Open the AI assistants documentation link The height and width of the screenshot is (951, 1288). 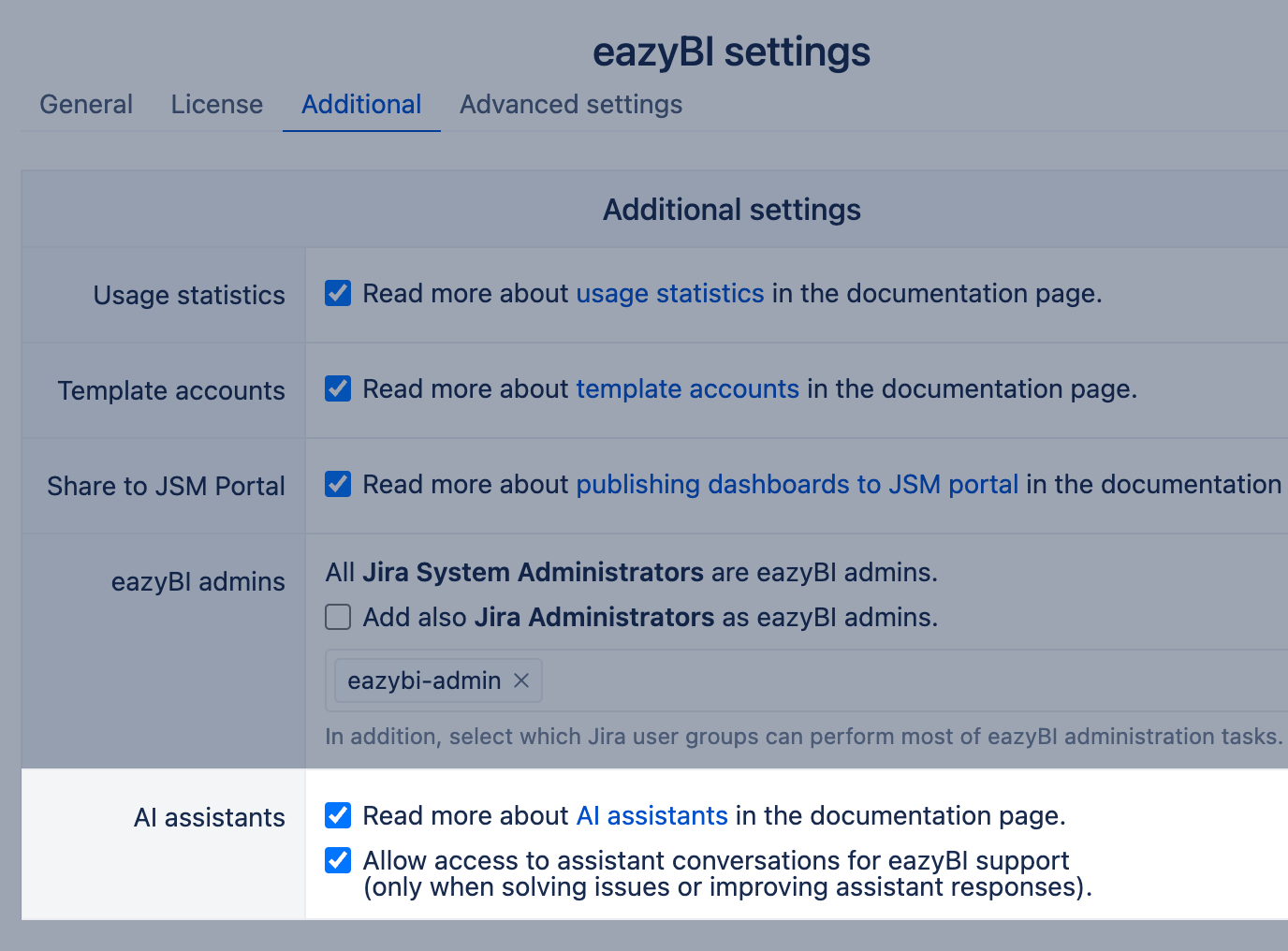coord(651,815)
